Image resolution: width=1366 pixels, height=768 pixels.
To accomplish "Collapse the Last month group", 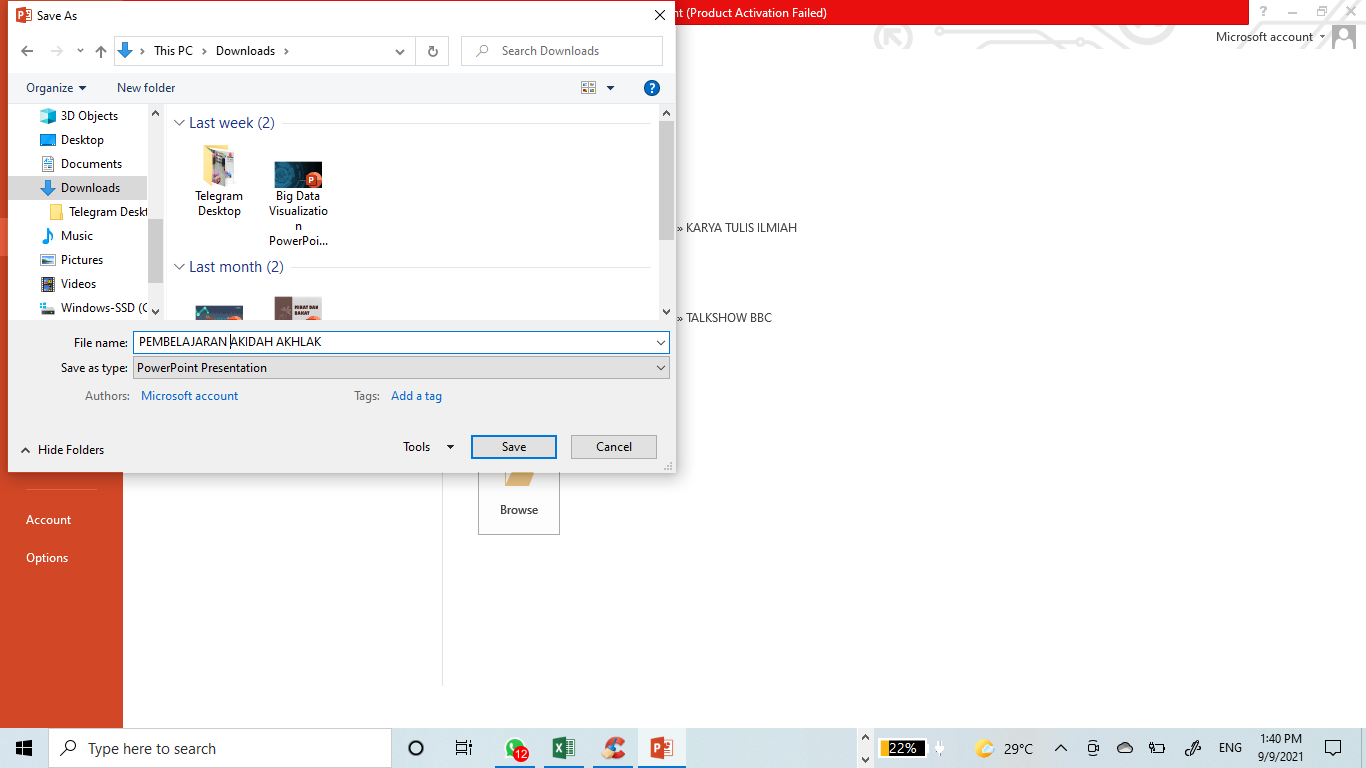I will click(x=180, y=267).
